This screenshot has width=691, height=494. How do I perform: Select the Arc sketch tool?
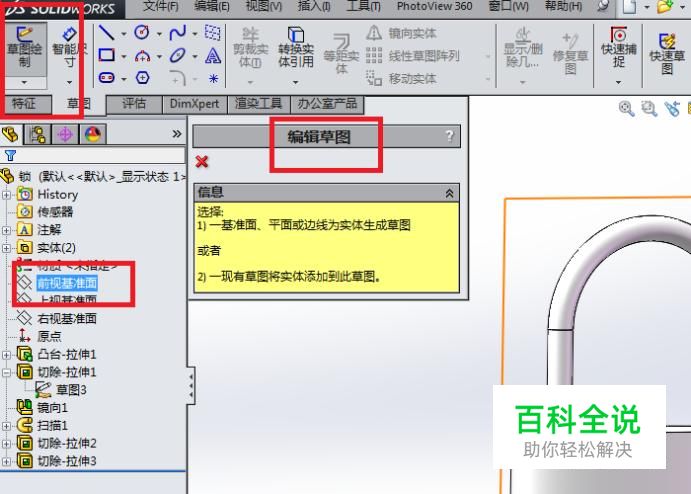142,56
